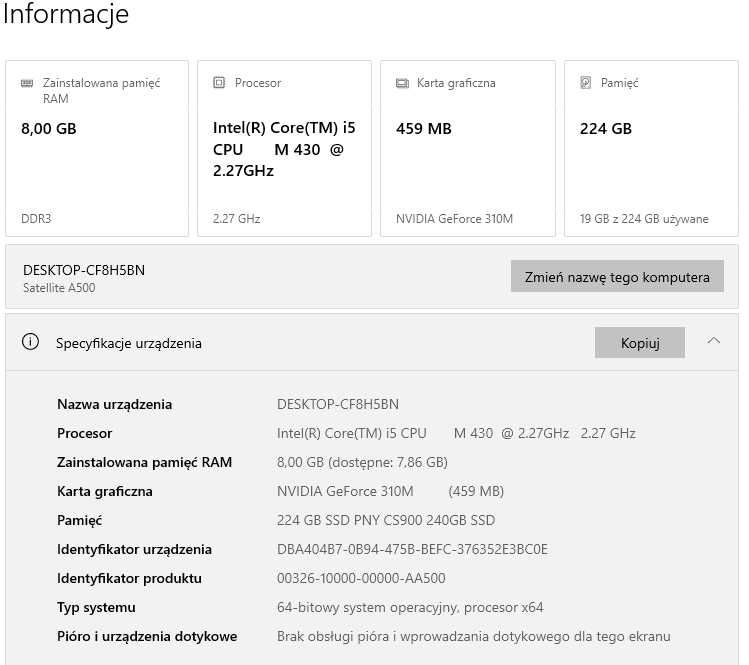Image resolution: width=749 pixels, height=665 pixels.
Task: Click the installed RAM memory chip icon
Action: pos(26,83)
